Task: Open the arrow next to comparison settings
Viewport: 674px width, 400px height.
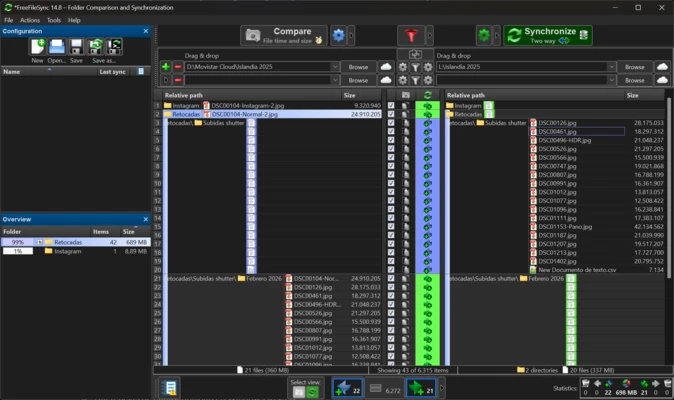Action: coord(351,35)
